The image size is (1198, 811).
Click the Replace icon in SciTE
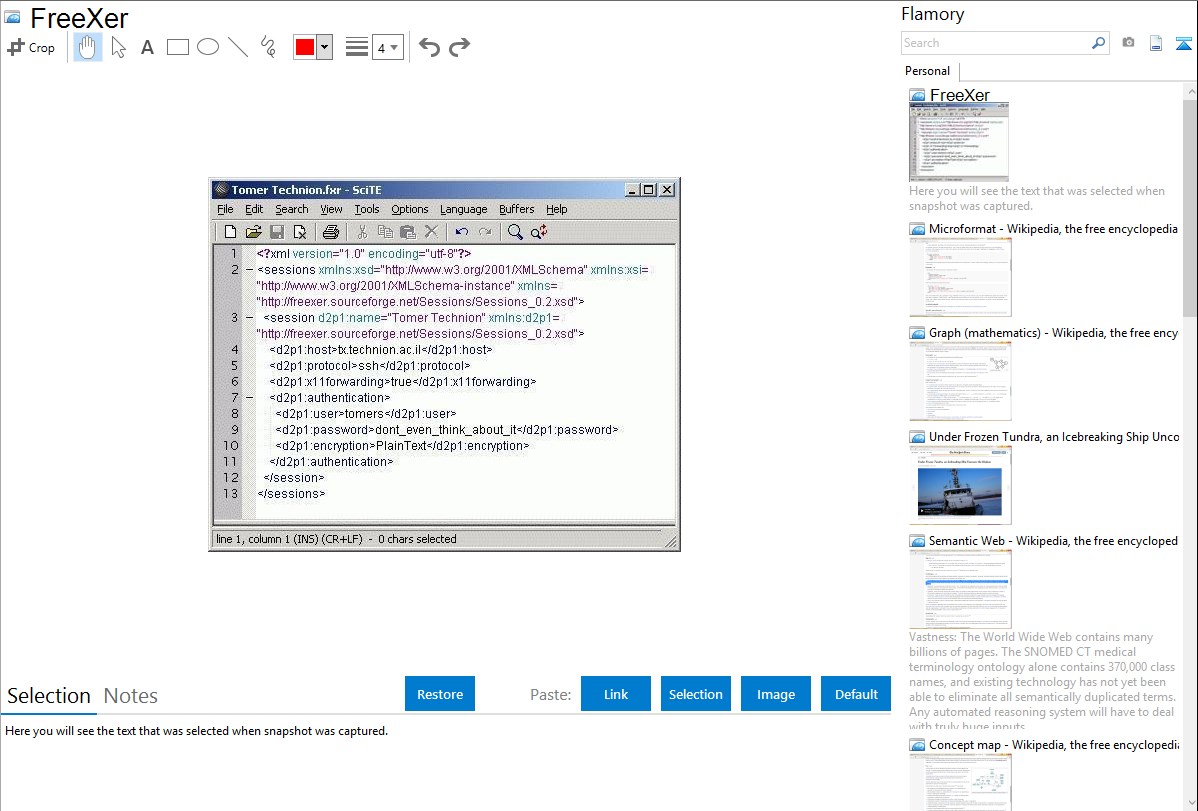539,232
